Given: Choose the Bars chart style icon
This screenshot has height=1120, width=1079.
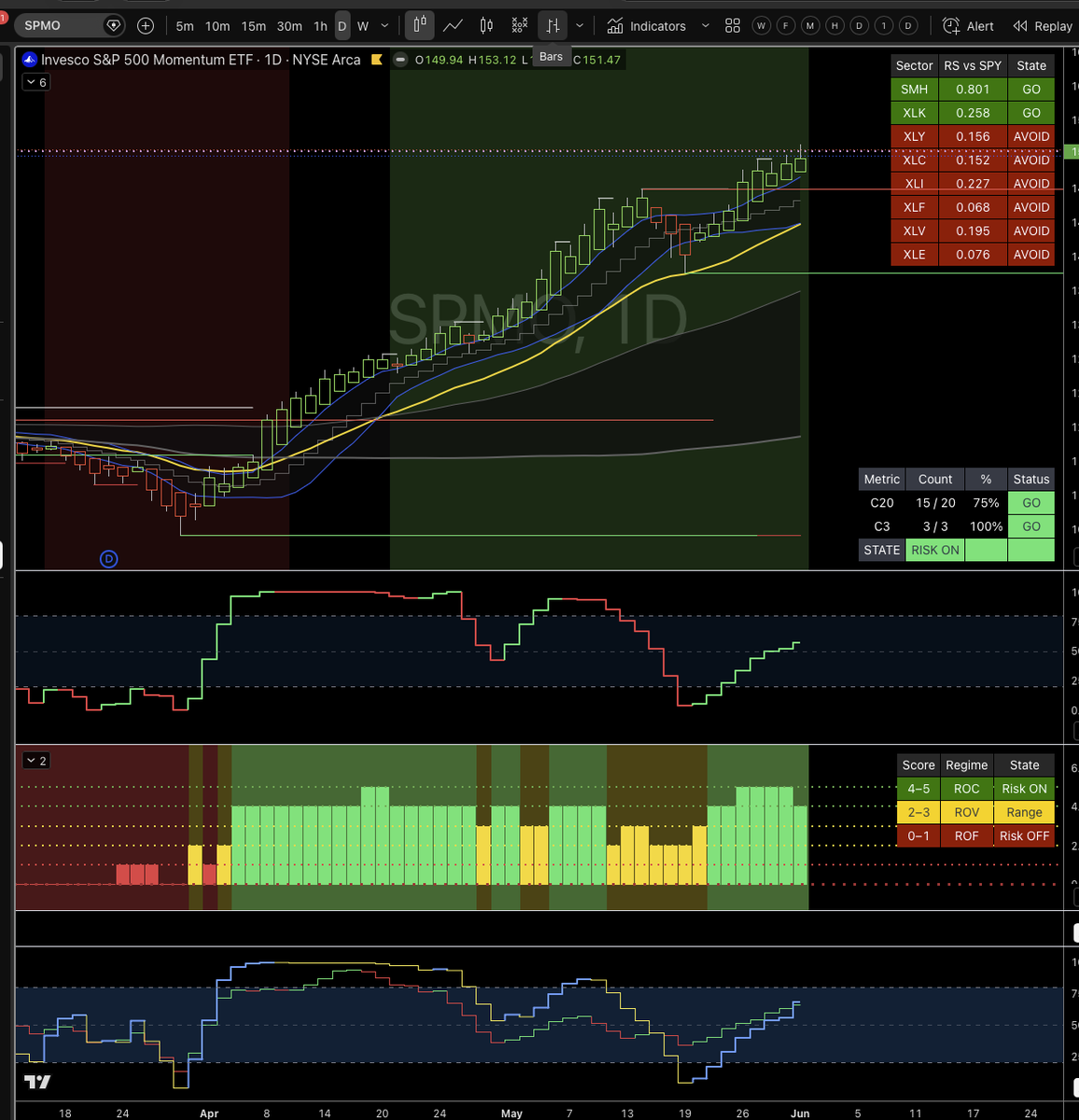Looking at the screenshot, I should coord(553,26).
